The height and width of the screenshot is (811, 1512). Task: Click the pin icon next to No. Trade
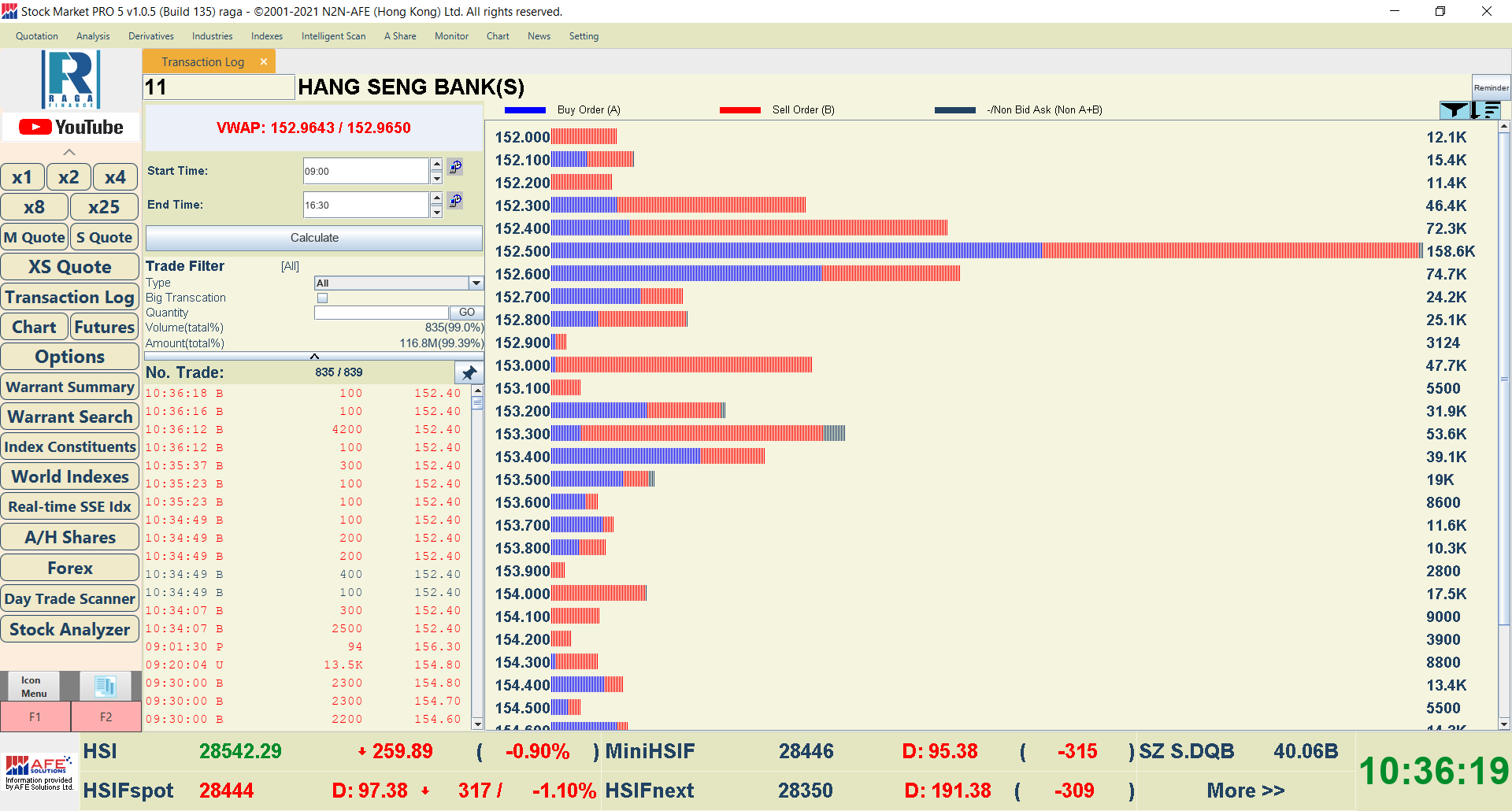[x=469, y=372]
